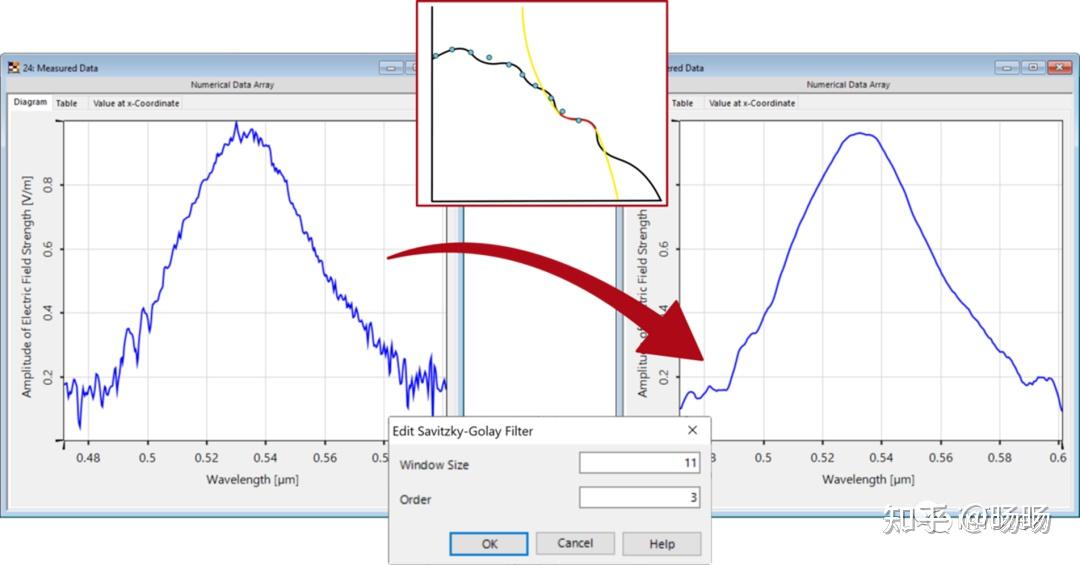Screen dimensions: 1080x565
Task: Cancel the Savitzky-Golay filter dialog
Action: pyautogui.click(x=575, y=544)
